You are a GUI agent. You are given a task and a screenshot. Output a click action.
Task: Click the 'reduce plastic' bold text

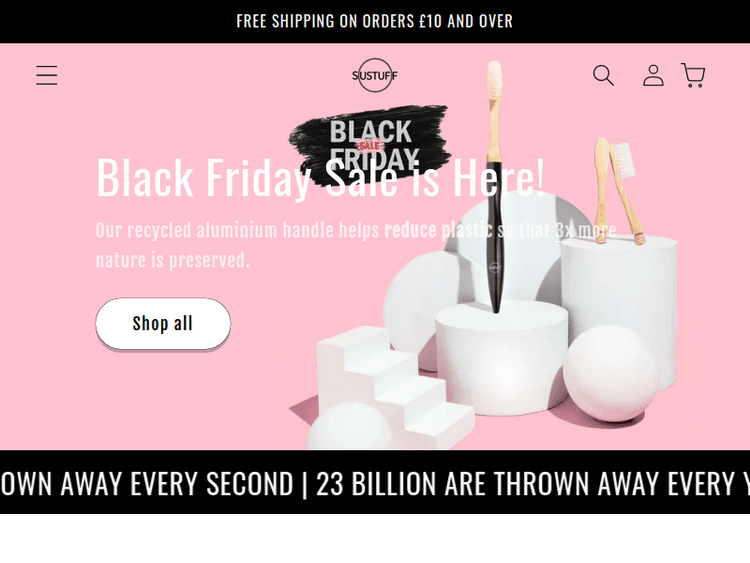click(438, 230)
